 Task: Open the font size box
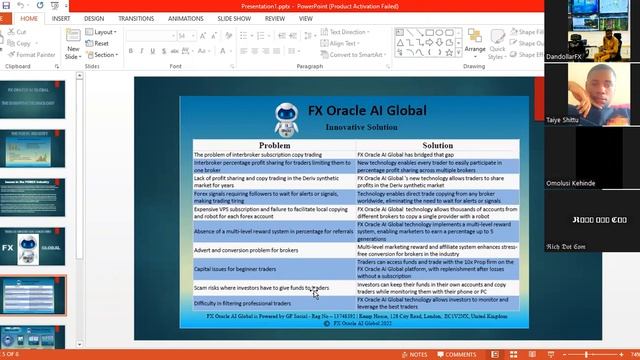tap(187, 36)
